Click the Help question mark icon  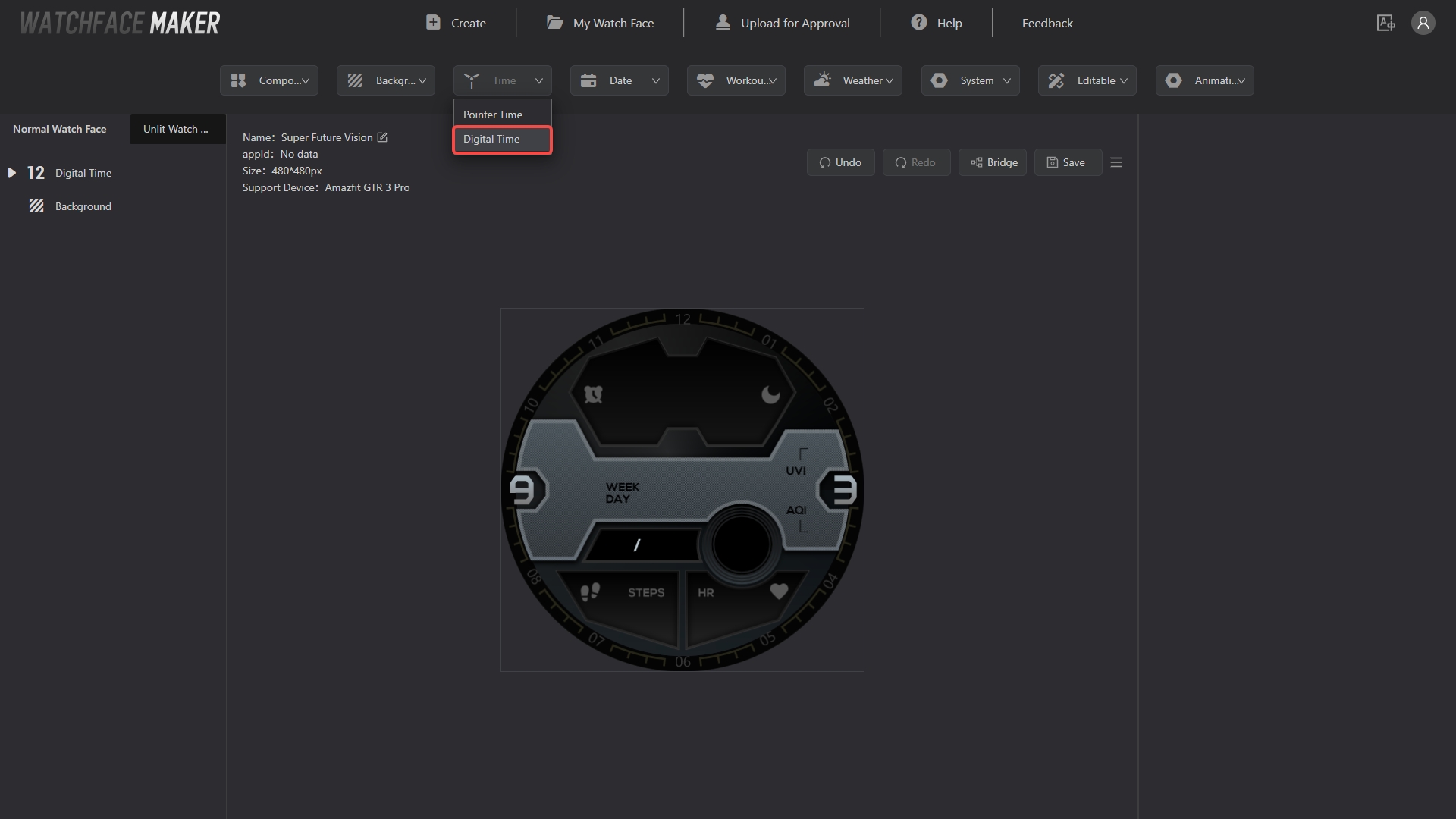918,23
